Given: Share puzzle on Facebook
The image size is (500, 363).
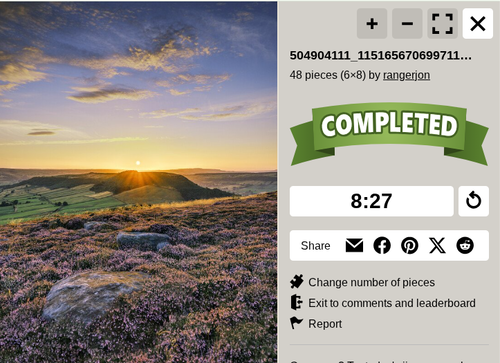Looking at the screenshot, I should click(382, 245).
